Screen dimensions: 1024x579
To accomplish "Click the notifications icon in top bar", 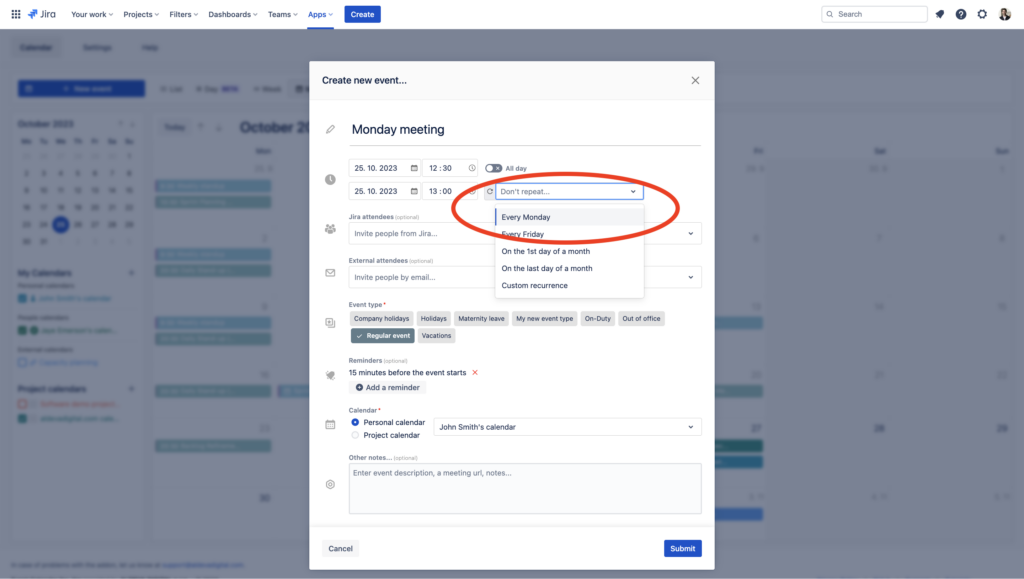I will (940, 14).
